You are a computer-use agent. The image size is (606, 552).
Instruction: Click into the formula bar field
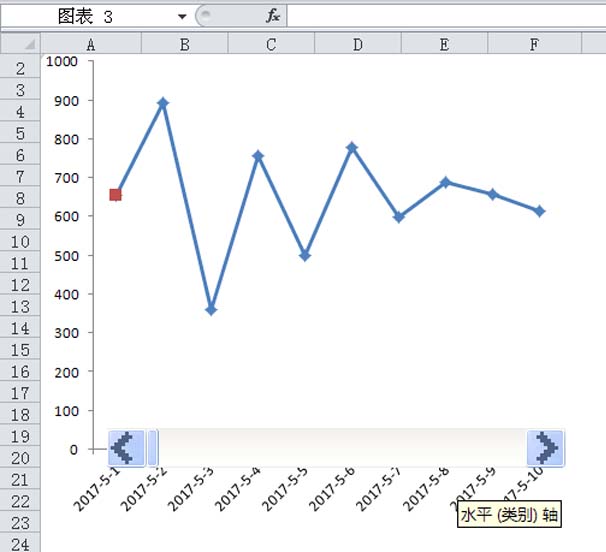coord(440,16)
